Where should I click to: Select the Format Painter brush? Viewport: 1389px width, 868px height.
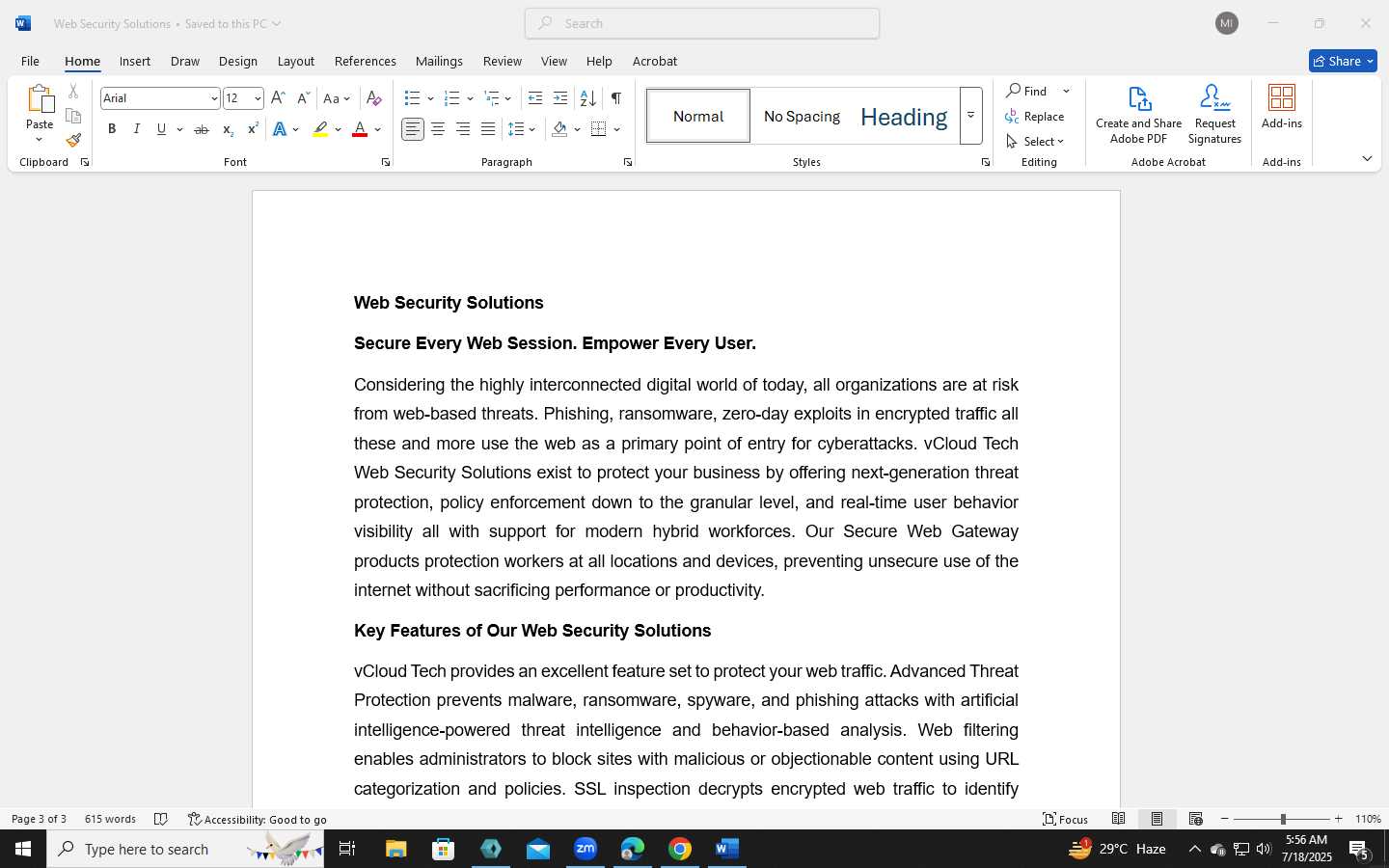pos(73,140)
